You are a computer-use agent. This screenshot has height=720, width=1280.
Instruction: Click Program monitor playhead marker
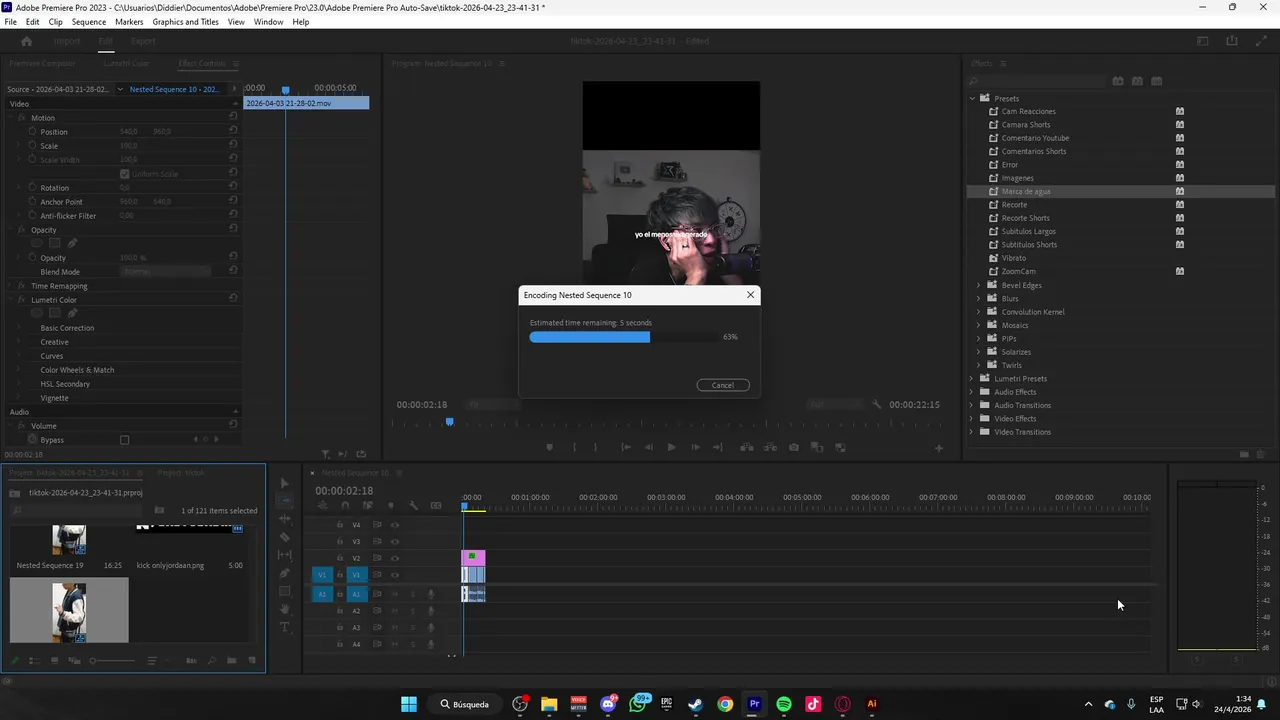tap(450, 422)
